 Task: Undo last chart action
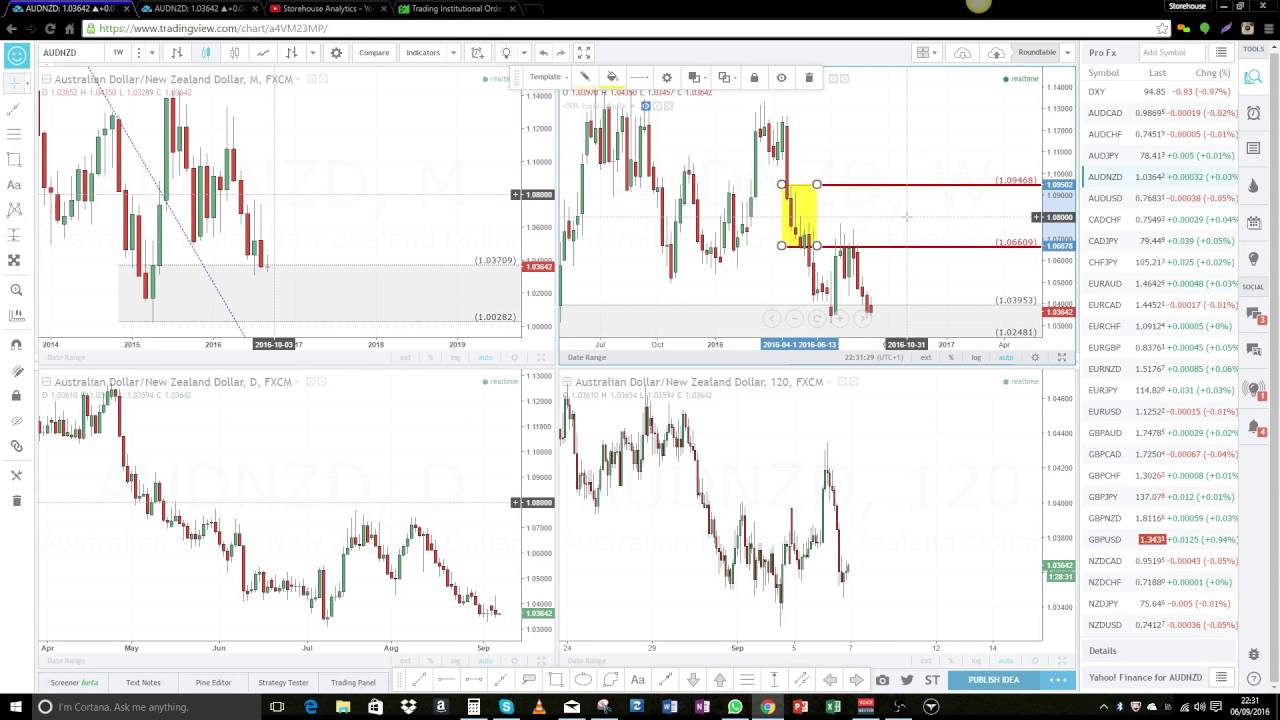coord(543,52)
